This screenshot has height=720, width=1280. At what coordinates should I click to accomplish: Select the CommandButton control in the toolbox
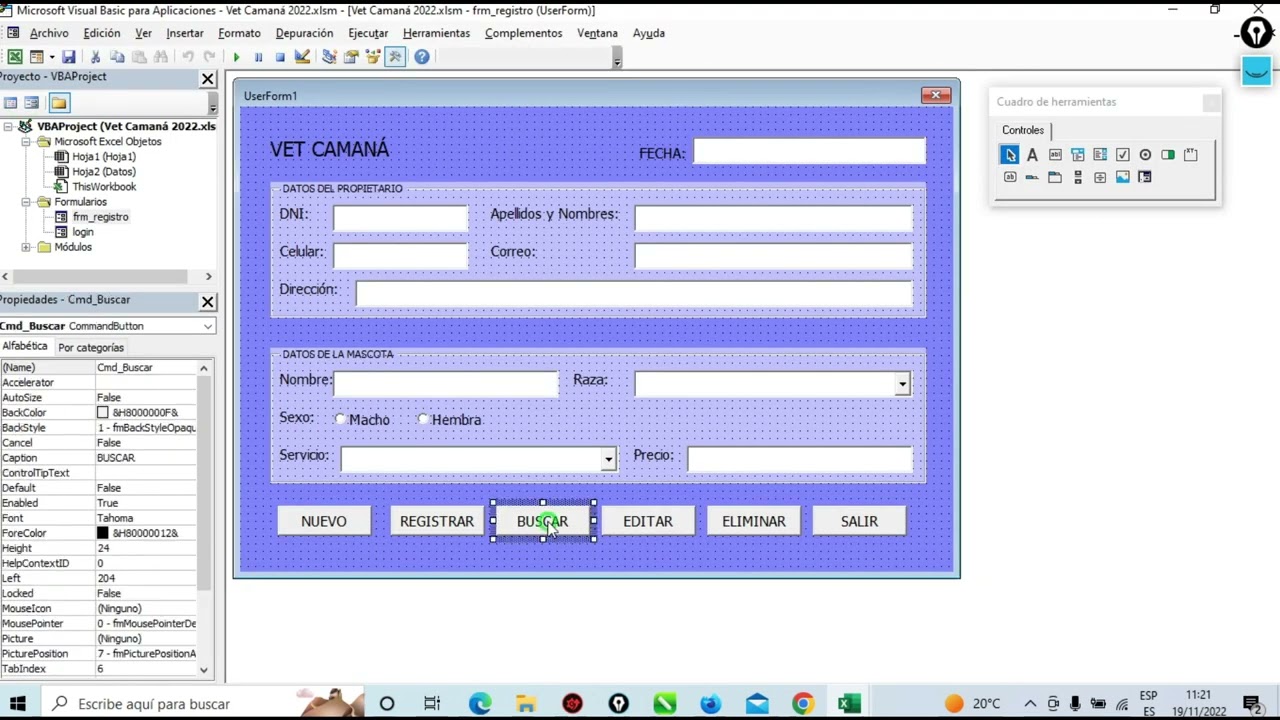click(1010, 177)
